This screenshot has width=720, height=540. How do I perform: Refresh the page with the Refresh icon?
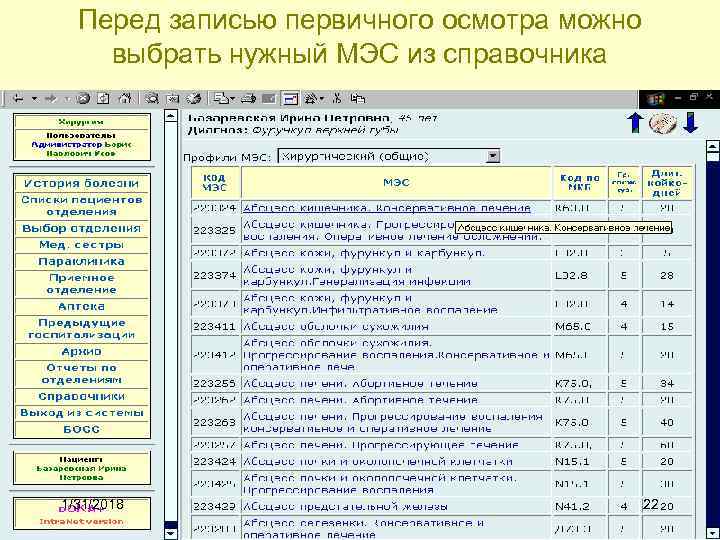[104, 99]
